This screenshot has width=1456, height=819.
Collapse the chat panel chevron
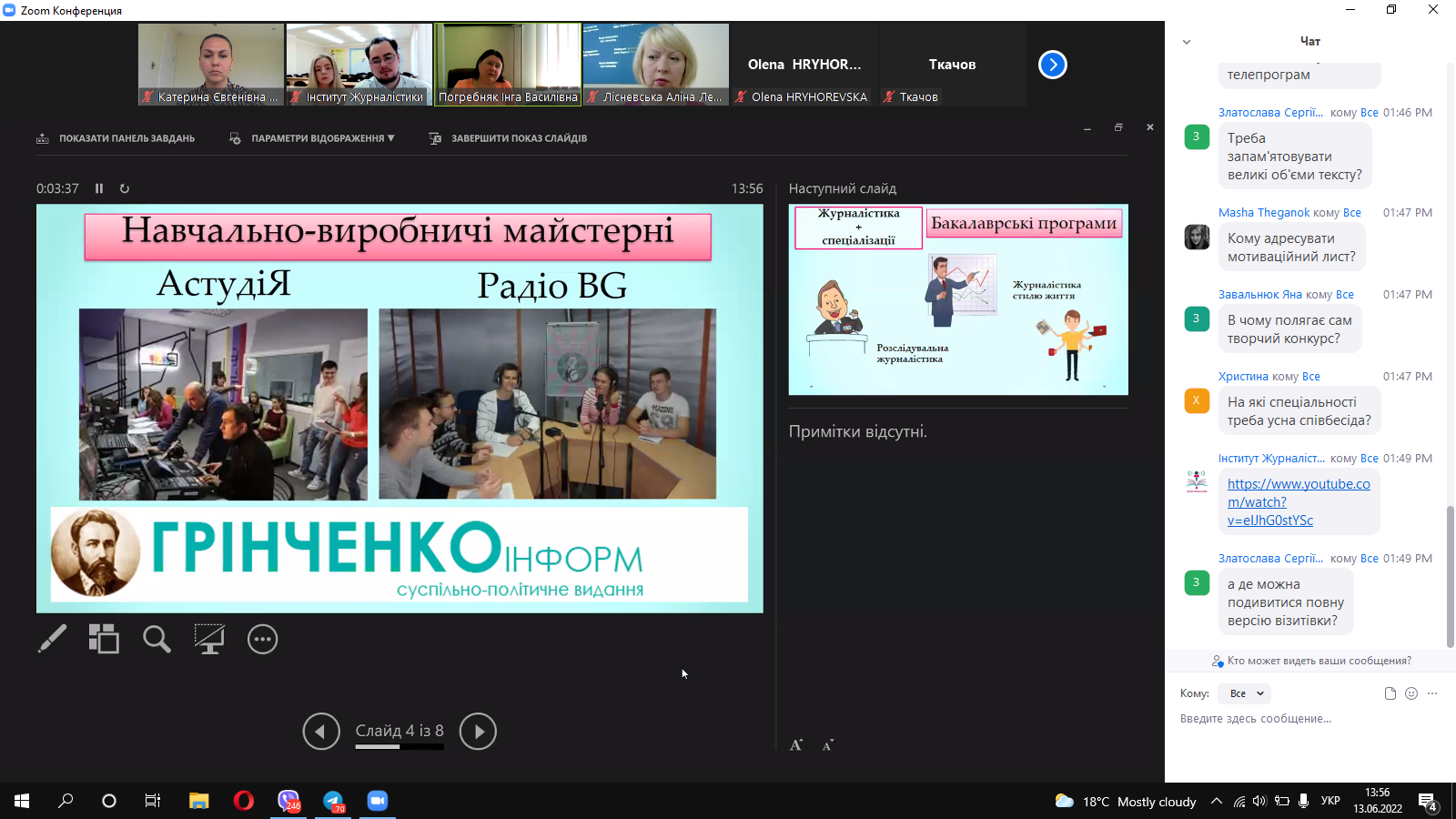(1186, 42)
